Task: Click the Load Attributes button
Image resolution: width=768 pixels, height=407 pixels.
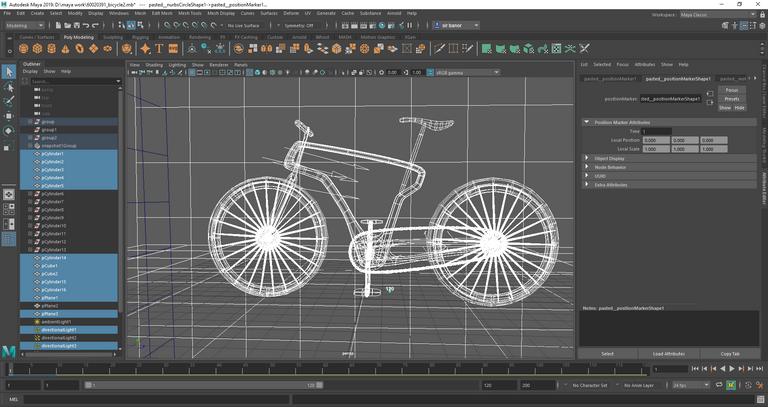Action: coord(669,353)
